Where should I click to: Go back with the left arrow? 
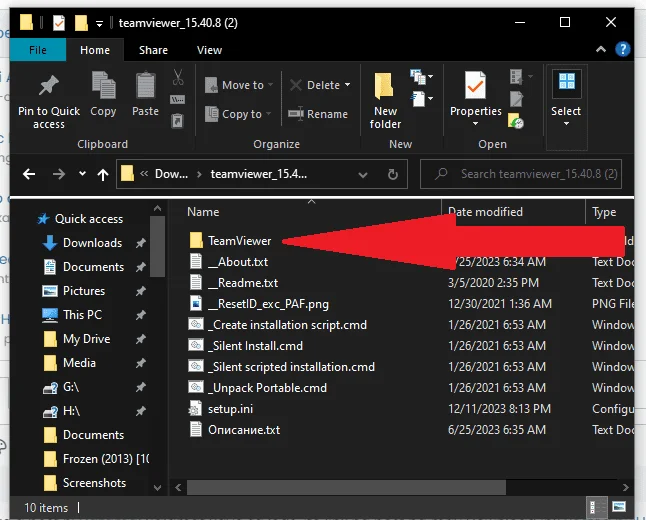tap(29, 174)
